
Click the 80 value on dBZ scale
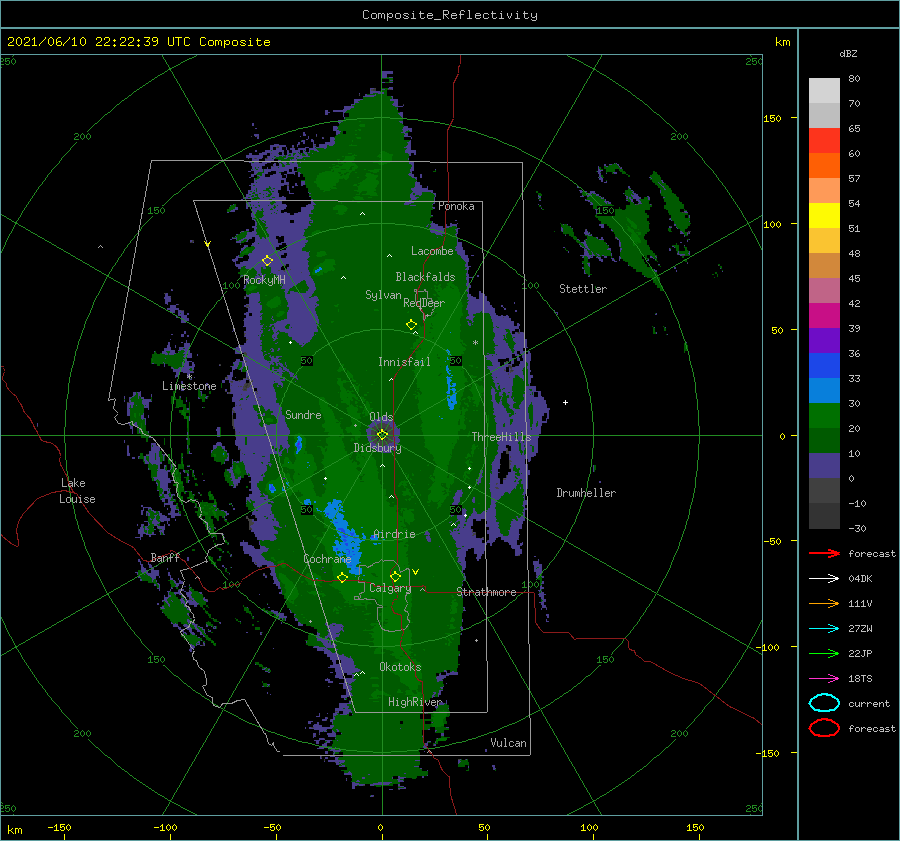pos(854,79)
